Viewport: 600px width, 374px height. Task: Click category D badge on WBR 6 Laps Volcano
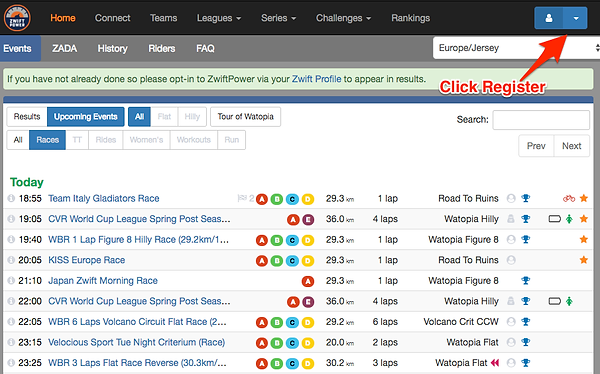[x=308, y=322]
